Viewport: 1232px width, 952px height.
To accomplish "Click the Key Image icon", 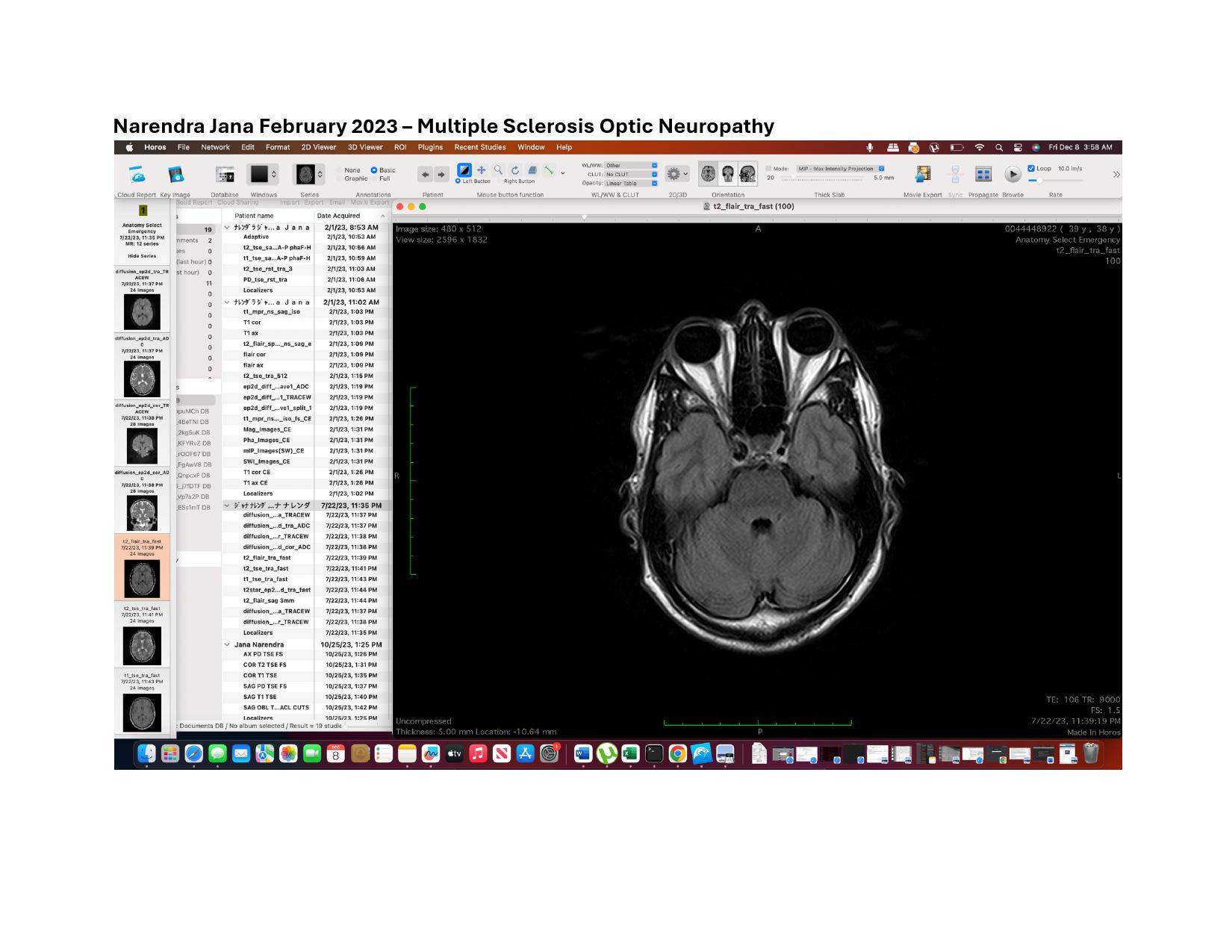I will pyautogui.click(x=175, y=175).
